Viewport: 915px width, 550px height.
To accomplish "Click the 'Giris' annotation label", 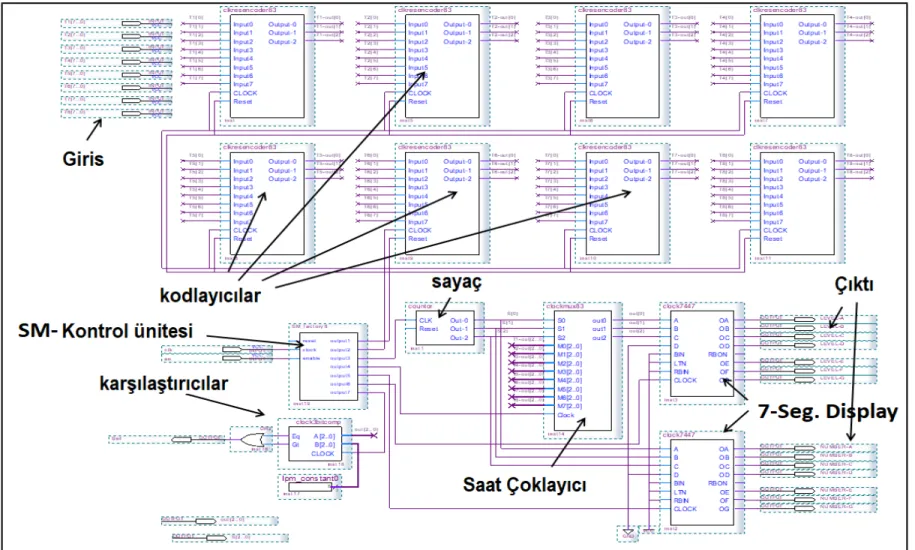I will (x=83, y=159).
